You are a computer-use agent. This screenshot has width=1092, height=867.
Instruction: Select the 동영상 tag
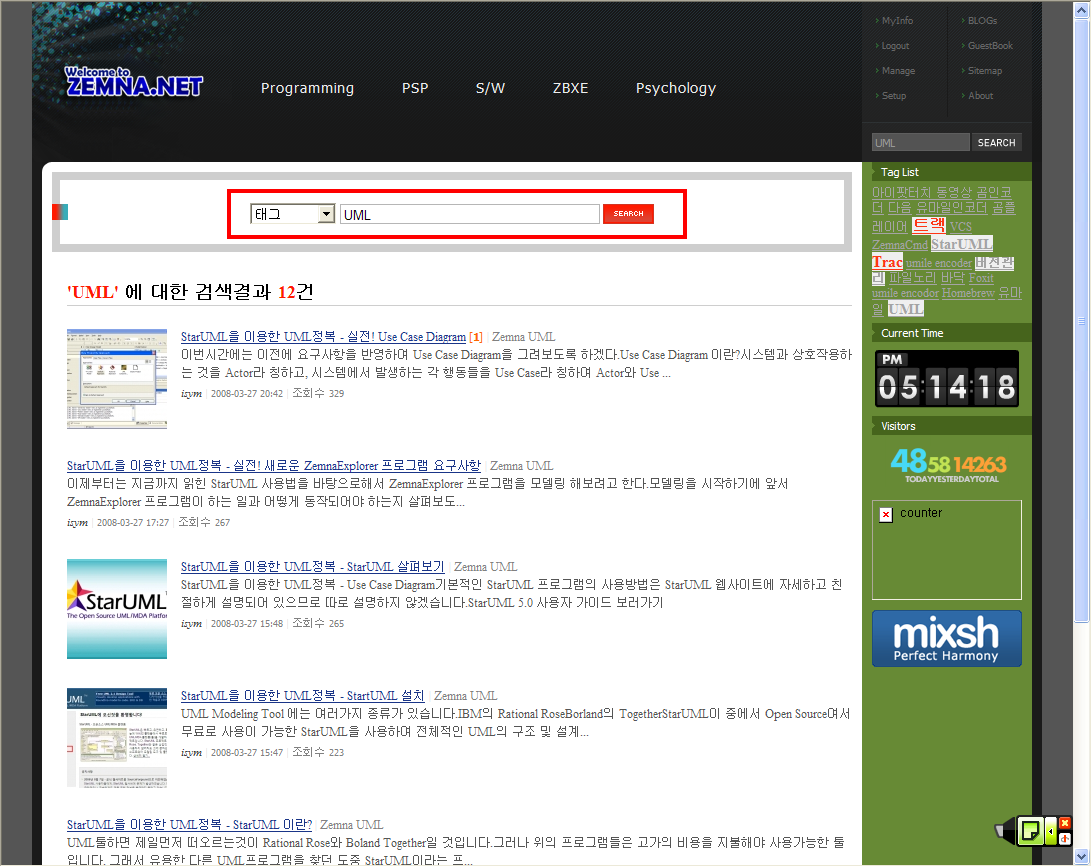pyautogui.click(x=953, y=192)
